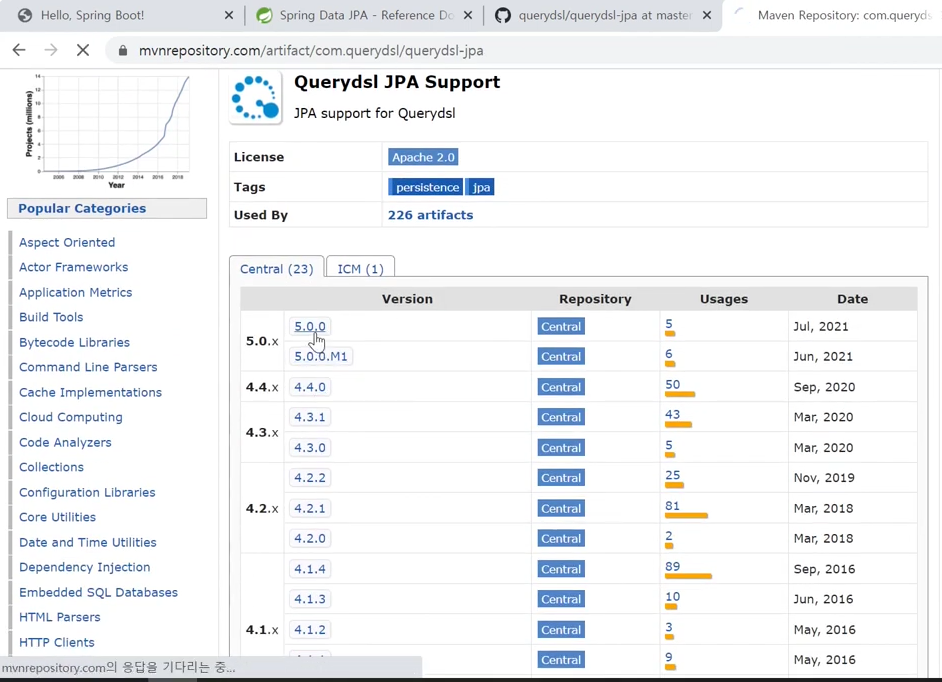This screenshot has height=682, width=942.
Task: Open the Build Tools category
Action: (51, 317)
